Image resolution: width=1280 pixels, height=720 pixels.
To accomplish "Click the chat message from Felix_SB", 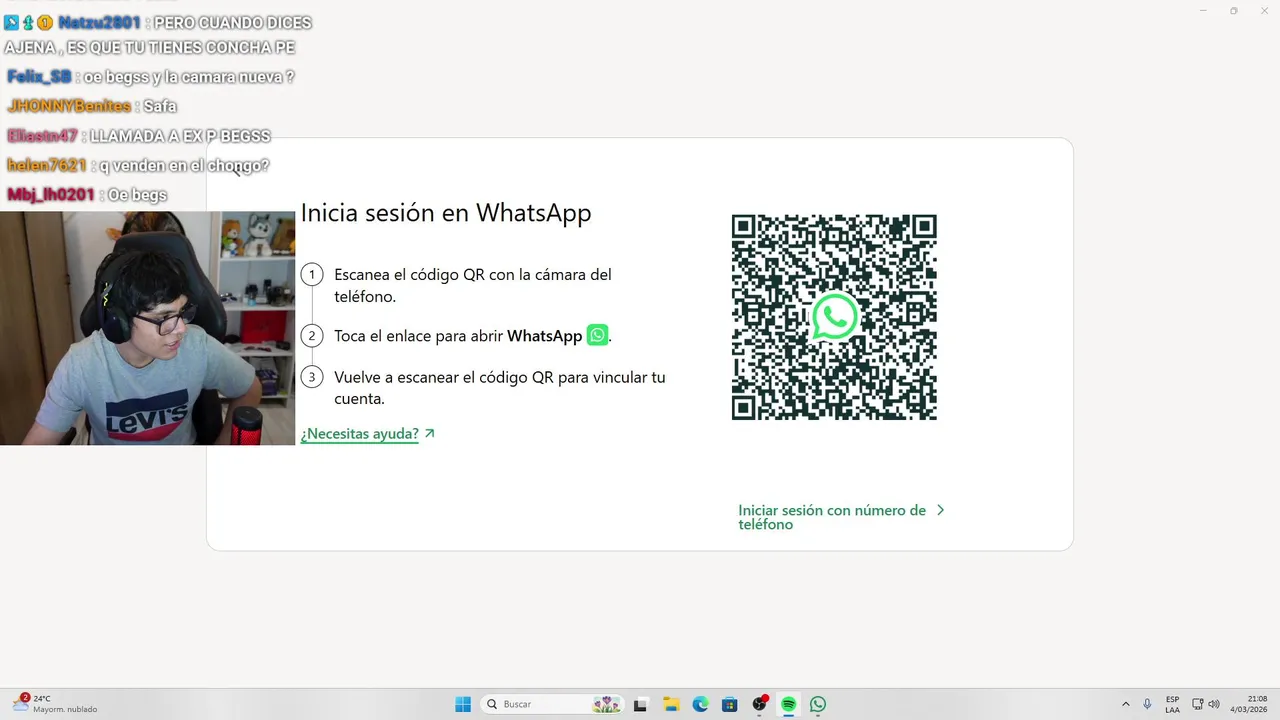I will point(151,77).
